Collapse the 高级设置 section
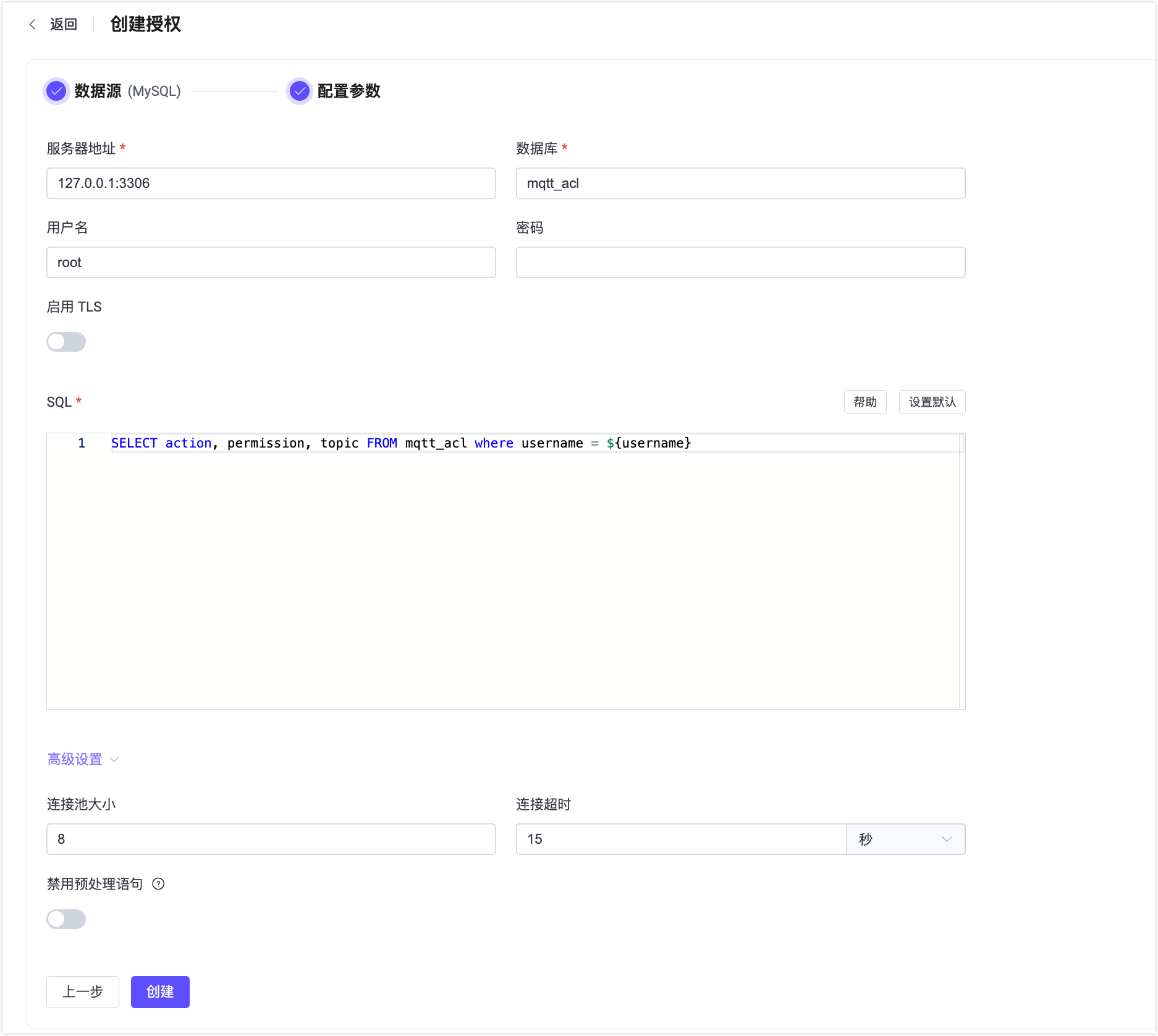Screen dimensions: 1158x1036 pos(82,759)
